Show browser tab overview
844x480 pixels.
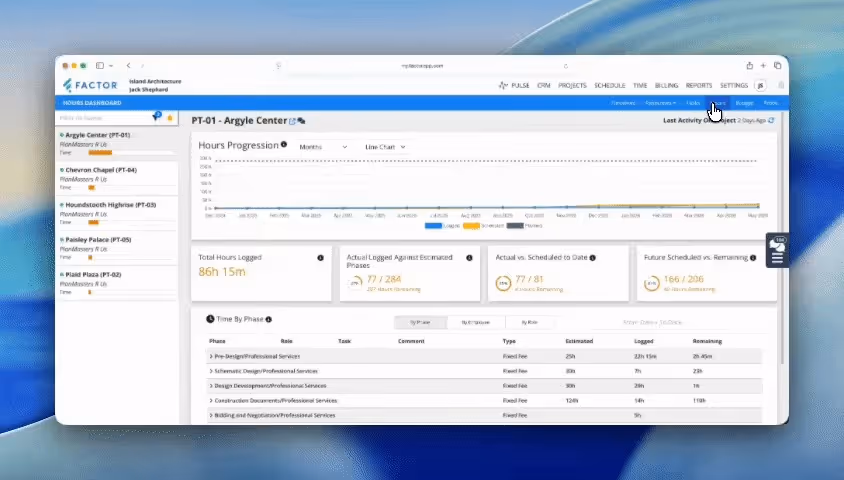777,66
